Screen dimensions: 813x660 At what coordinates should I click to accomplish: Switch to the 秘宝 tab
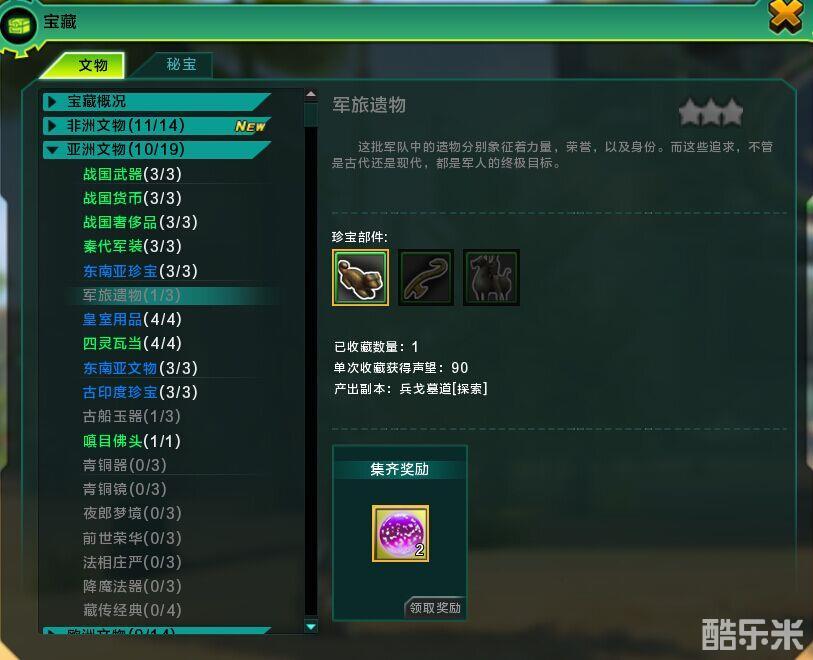click(x=181, y=64)
